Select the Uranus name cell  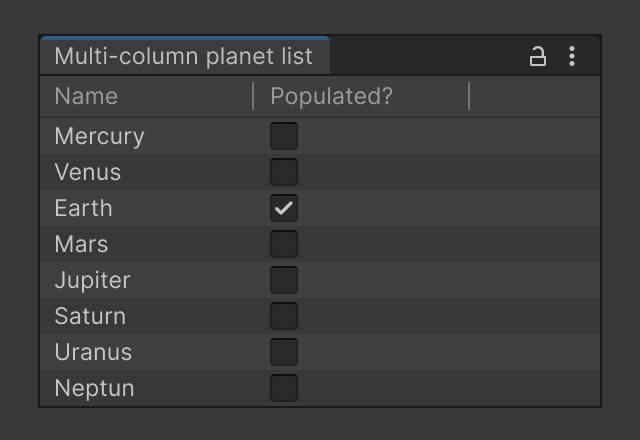pyautogui.click(x=147, y=351)
